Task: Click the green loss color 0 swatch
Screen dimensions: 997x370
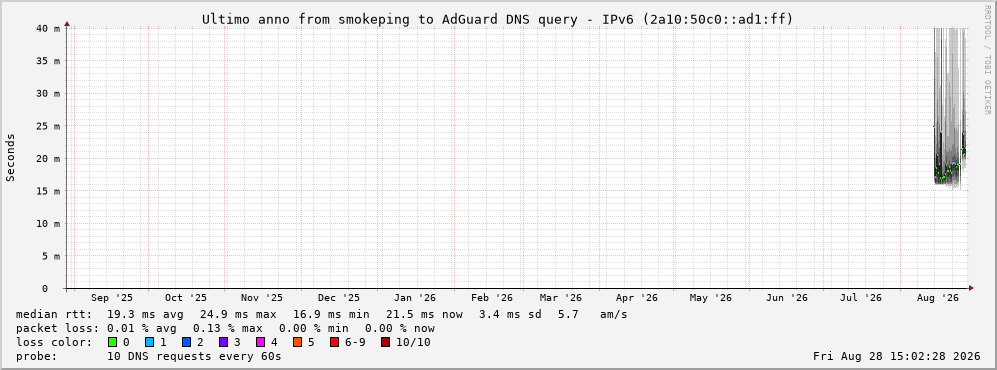Action: pos(113,343)
